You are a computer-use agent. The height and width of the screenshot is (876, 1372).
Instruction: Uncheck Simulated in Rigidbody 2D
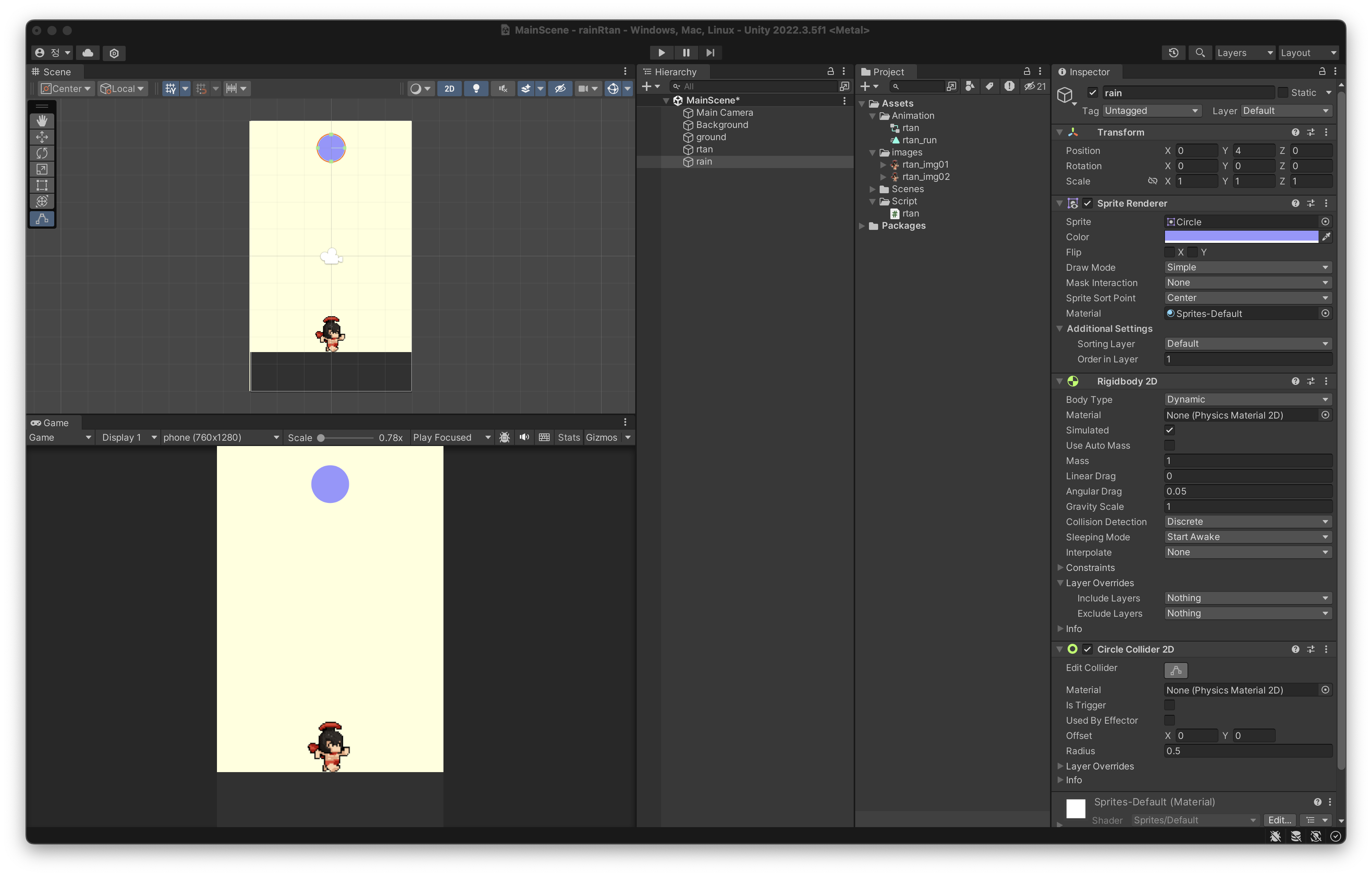[1170, 430]
